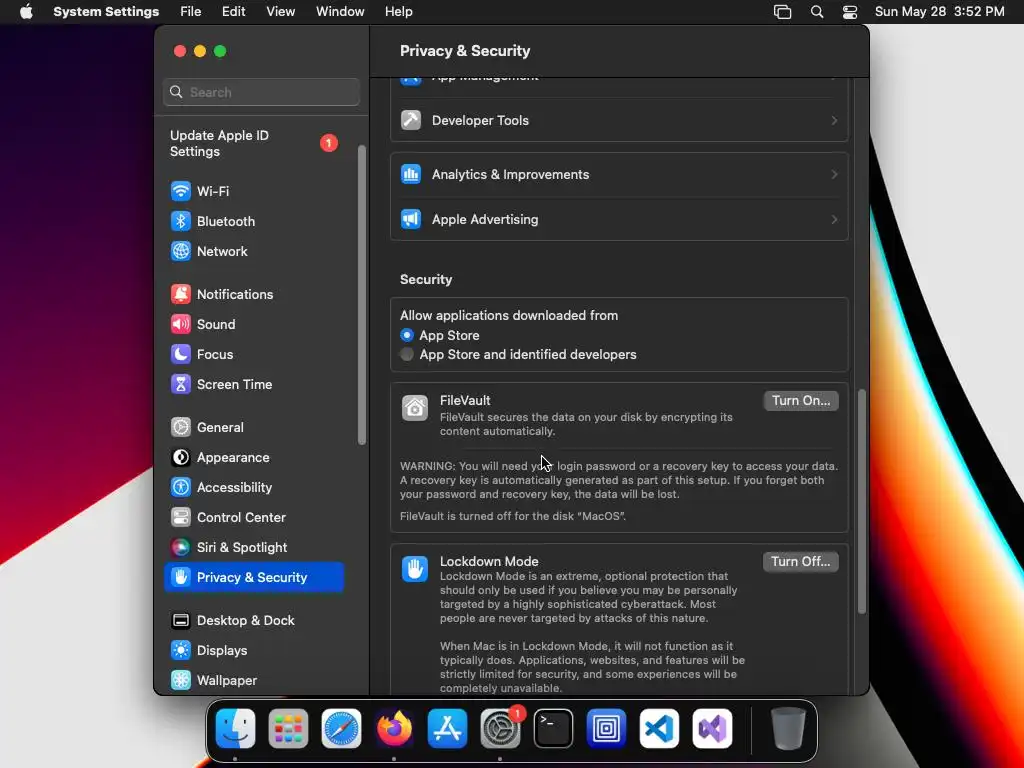
Task: Click the Notifications bell icon
Action: pyautogui.click(x=181, y=295)
